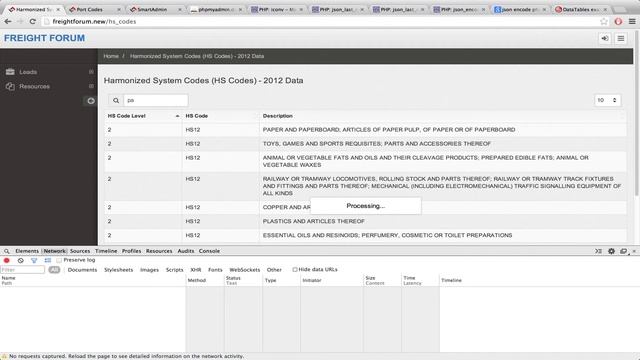
Task: Open the Console DevTools tab
Action: [209, 251]
